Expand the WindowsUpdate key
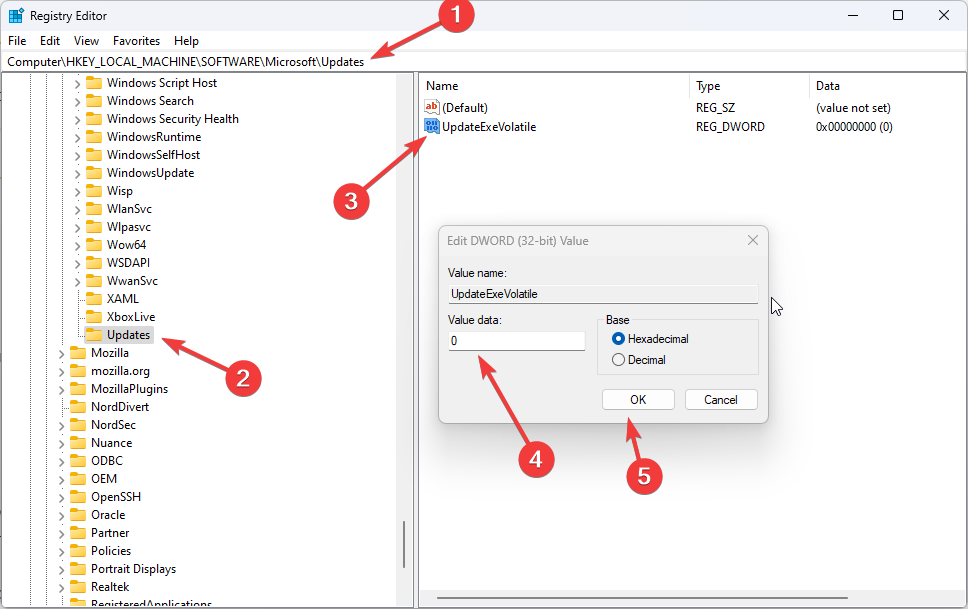 coord(77,174)
